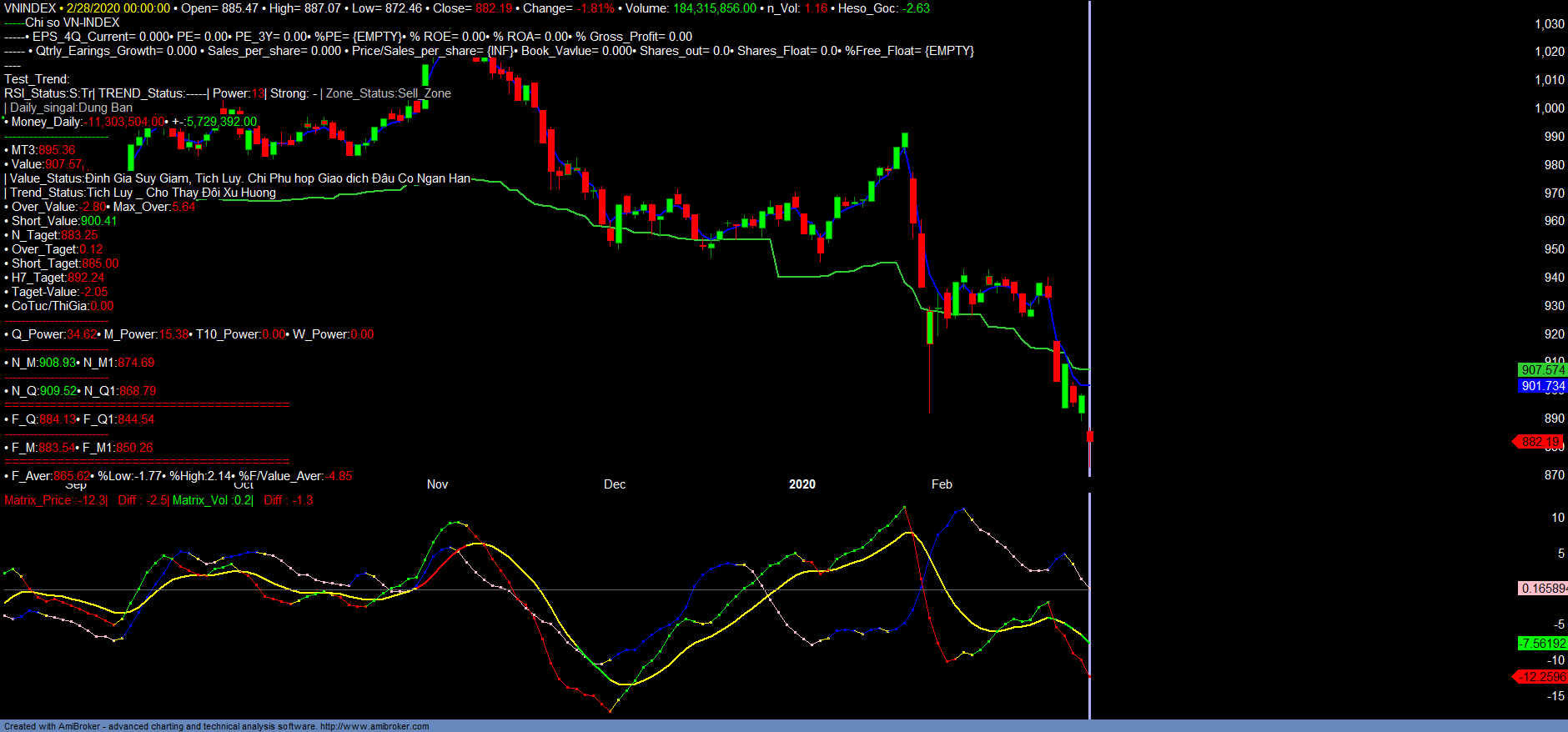Image resolution: width=1568 pixels, height=732 pixels.
Task: Click the red 882.19 closing price label
Action: tap(1540, 442)
